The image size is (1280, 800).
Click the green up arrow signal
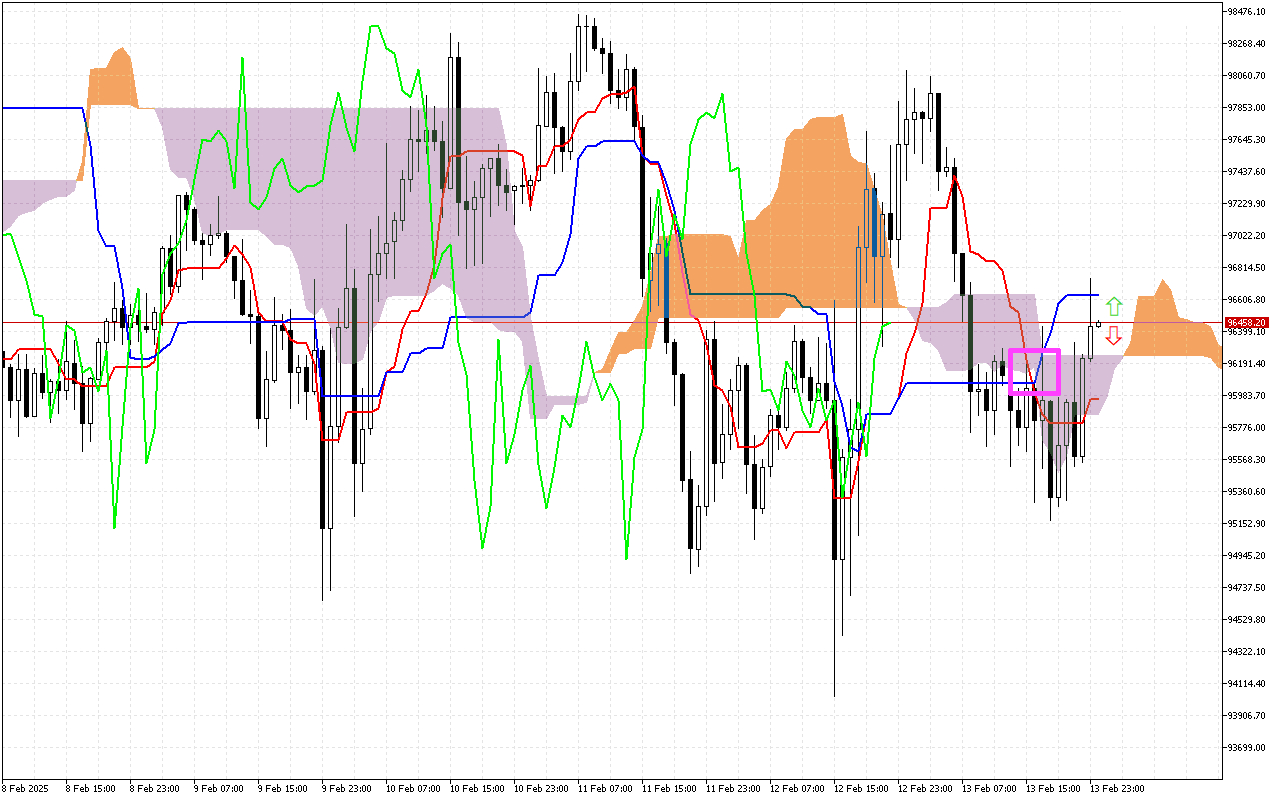tap(1114, 307)
